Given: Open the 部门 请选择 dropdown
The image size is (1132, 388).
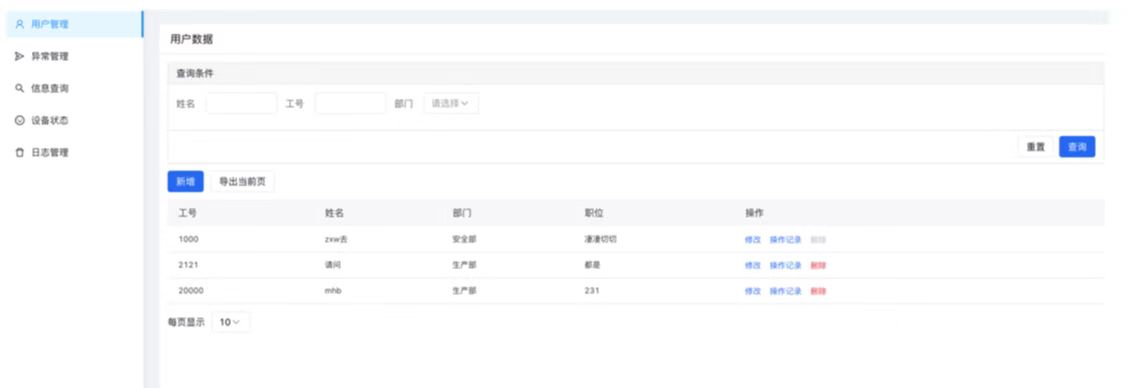Looking at the screenshot, I should coord(450,103).
